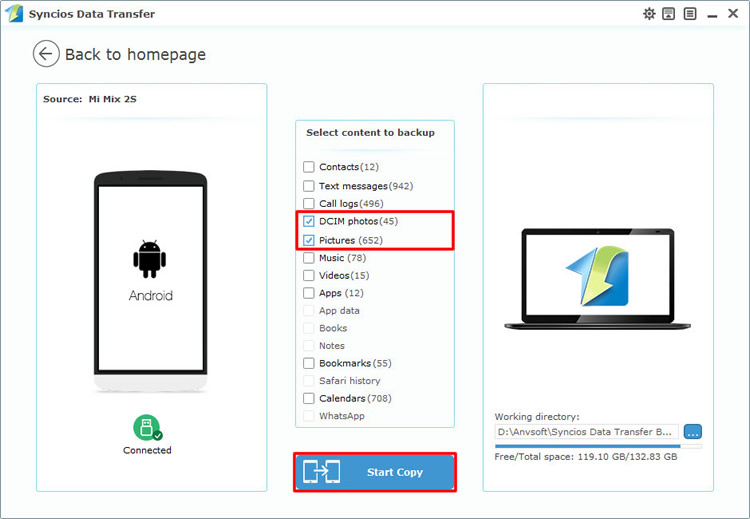Click the back arrow circle icon
The height and width of the screenshot is (519, 750).
coord(46,54)
